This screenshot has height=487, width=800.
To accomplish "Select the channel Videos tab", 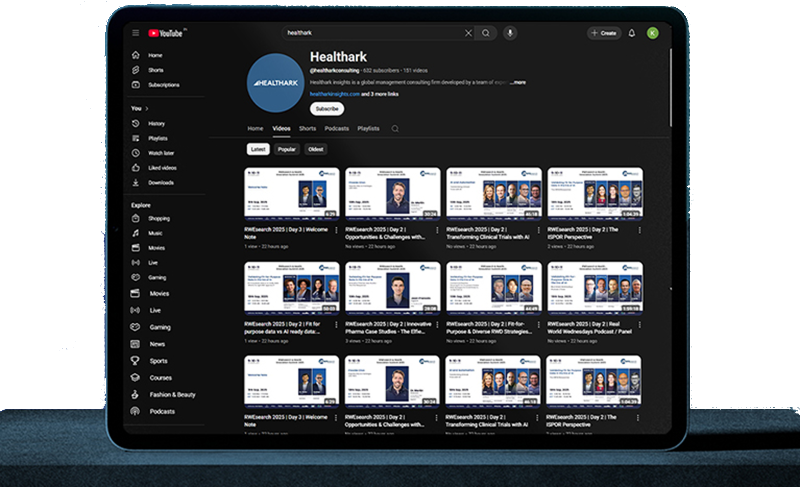I will [281, 129].
